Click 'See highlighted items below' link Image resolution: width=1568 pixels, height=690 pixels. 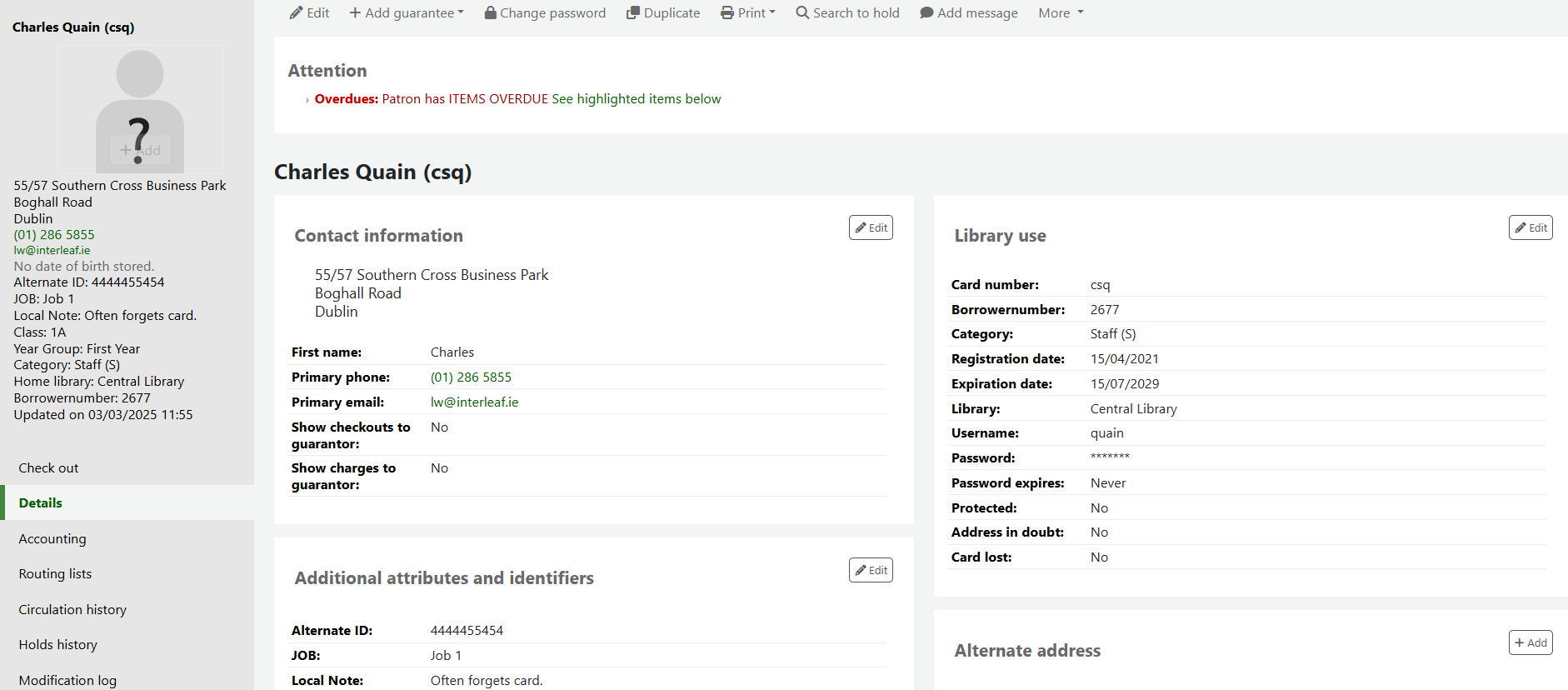[637, 99]
